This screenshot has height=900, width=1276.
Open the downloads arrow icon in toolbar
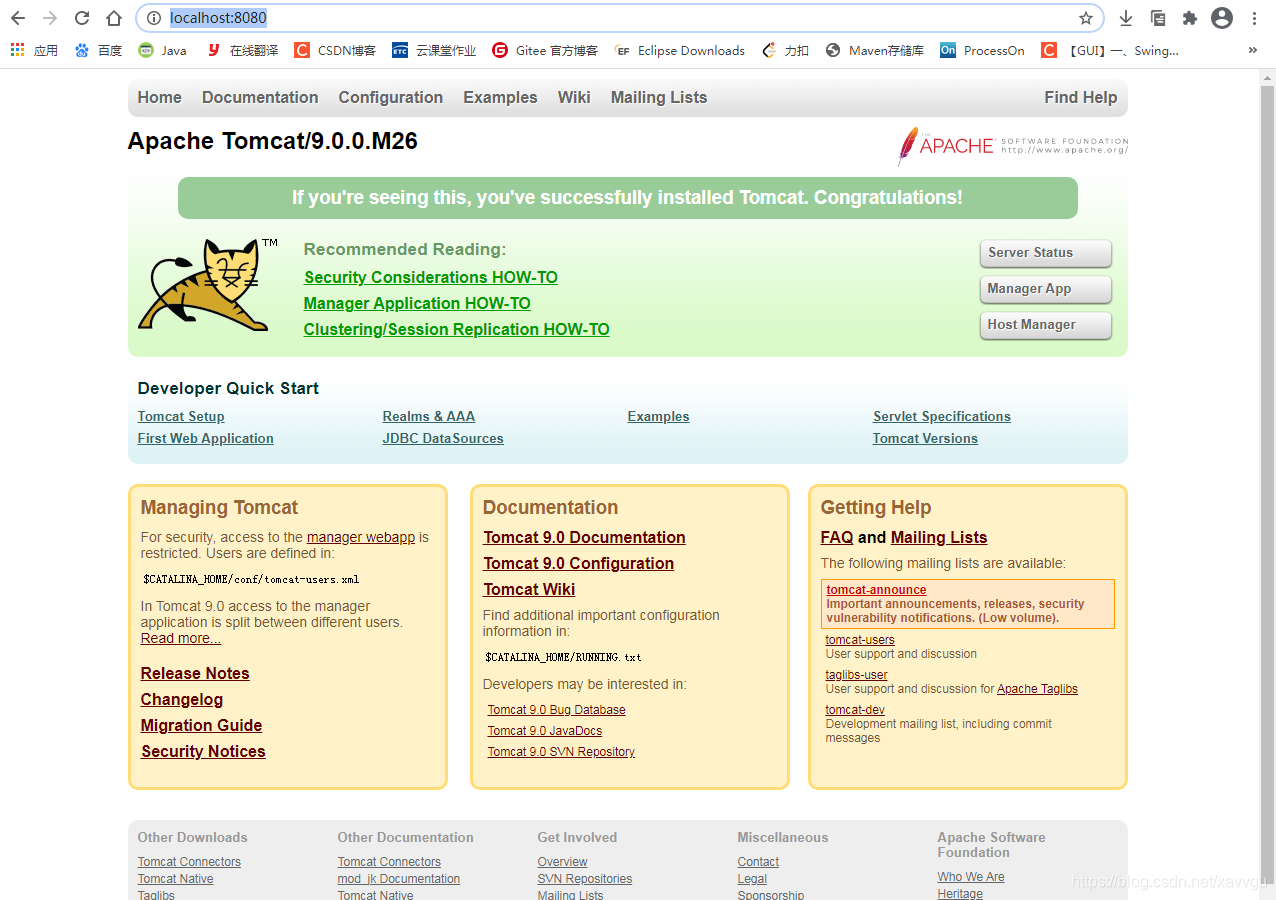click(1126, 18)
